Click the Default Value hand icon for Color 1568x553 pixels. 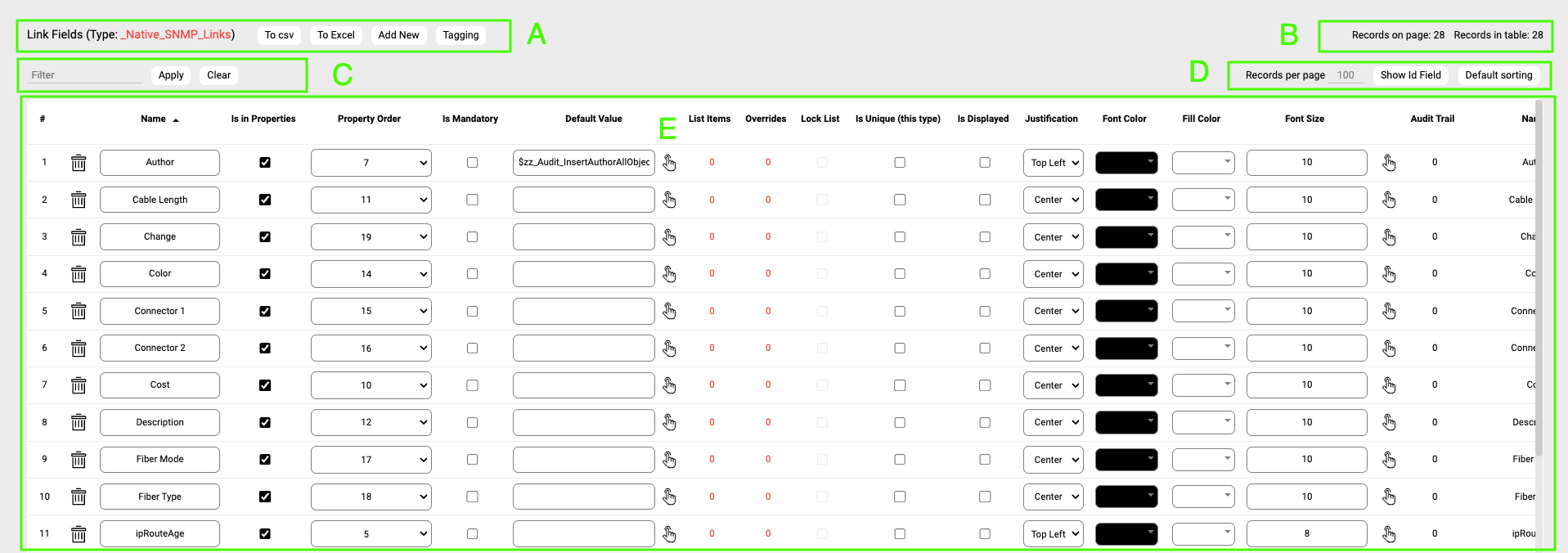point(669,274)
